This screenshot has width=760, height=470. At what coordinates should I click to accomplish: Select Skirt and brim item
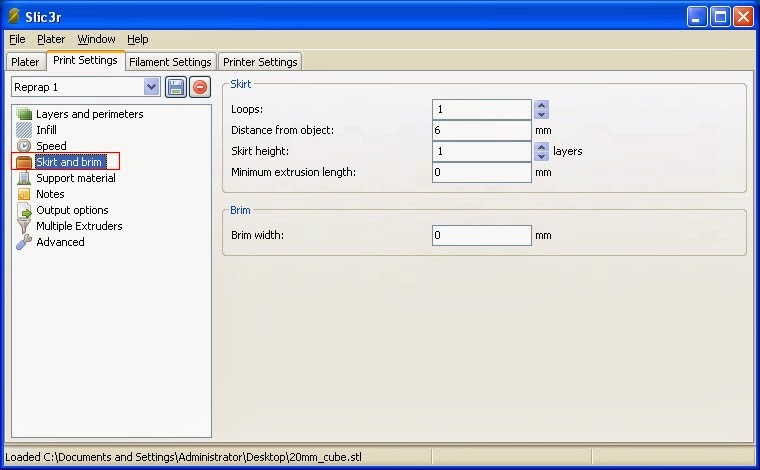tap(69, 162)
